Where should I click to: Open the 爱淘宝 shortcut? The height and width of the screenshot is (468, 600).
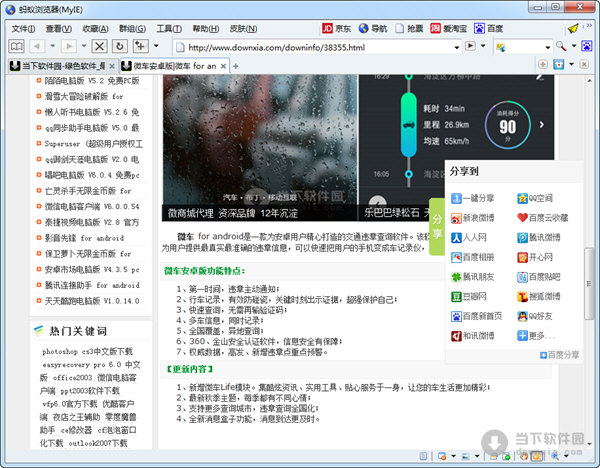(448, 28)
